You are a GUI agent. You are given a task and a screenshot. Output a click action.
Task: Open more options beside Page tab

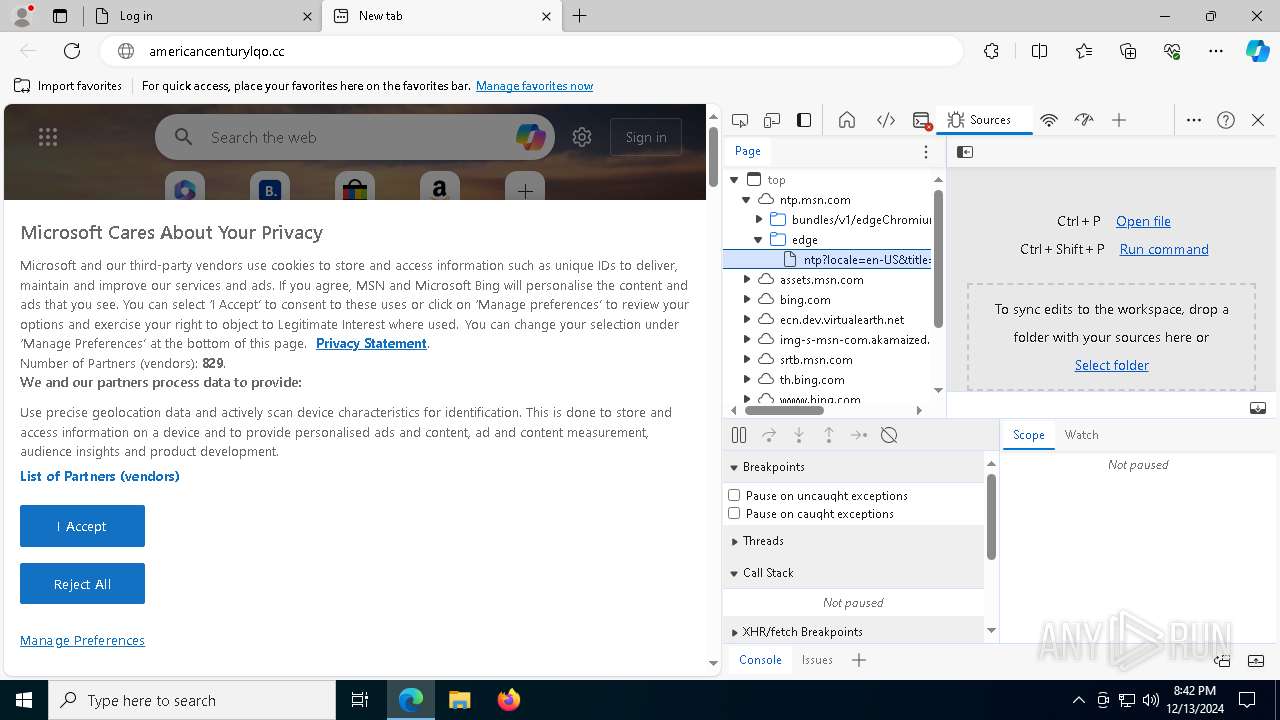tap(926, 152)
